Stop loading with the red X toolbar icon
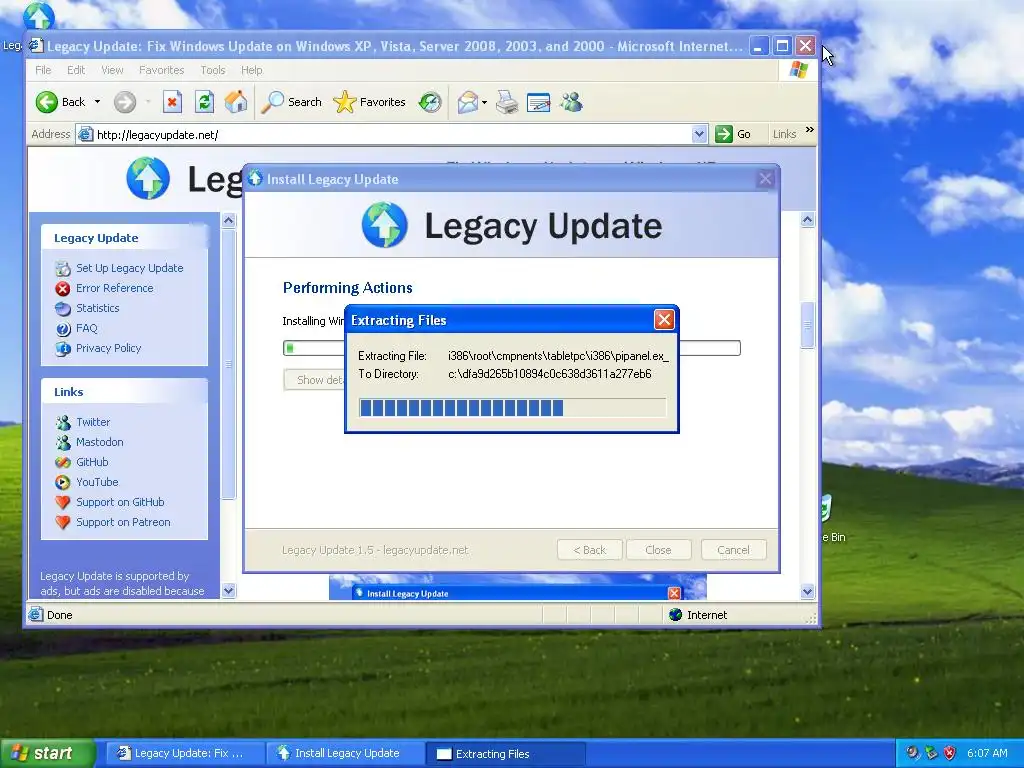 point(172,102)
